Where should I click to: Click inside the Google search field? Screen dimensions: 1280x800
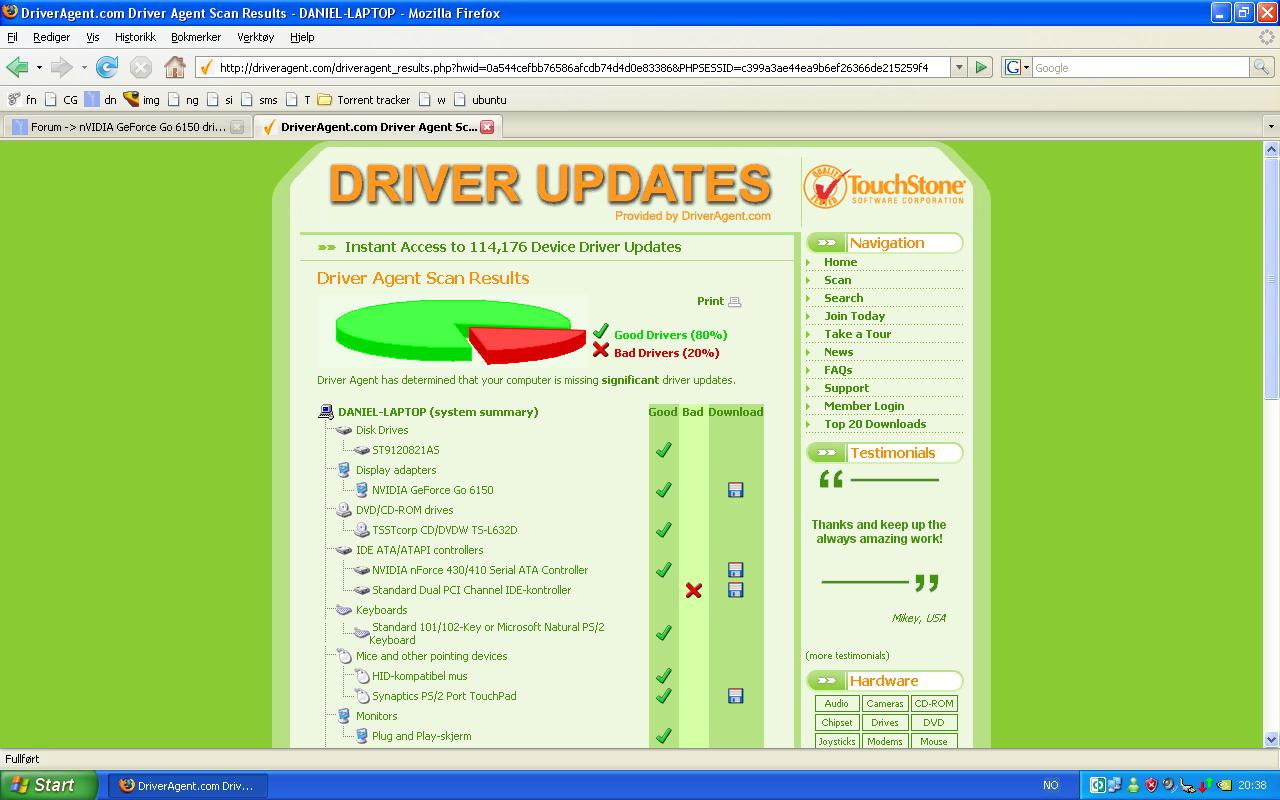point(1140,67)
